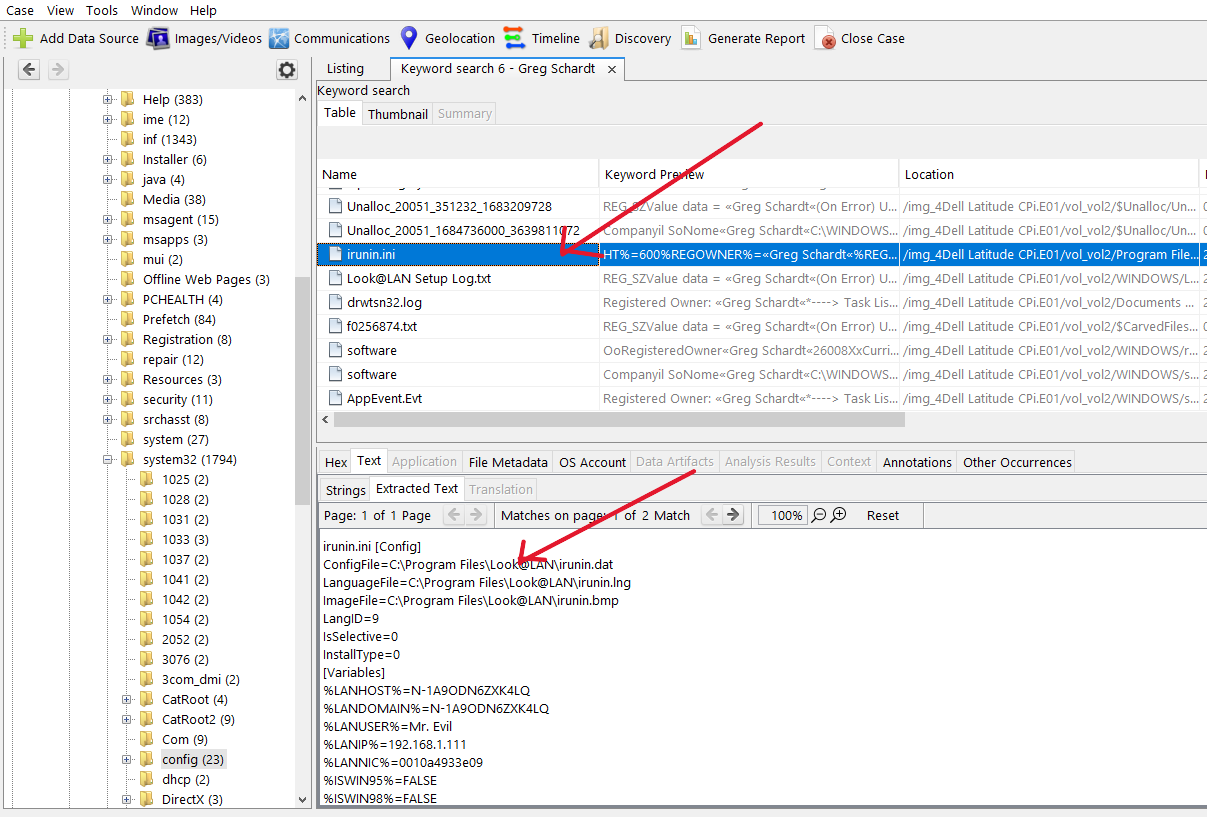Click the Add Data Source icon

tap(23, 39)
